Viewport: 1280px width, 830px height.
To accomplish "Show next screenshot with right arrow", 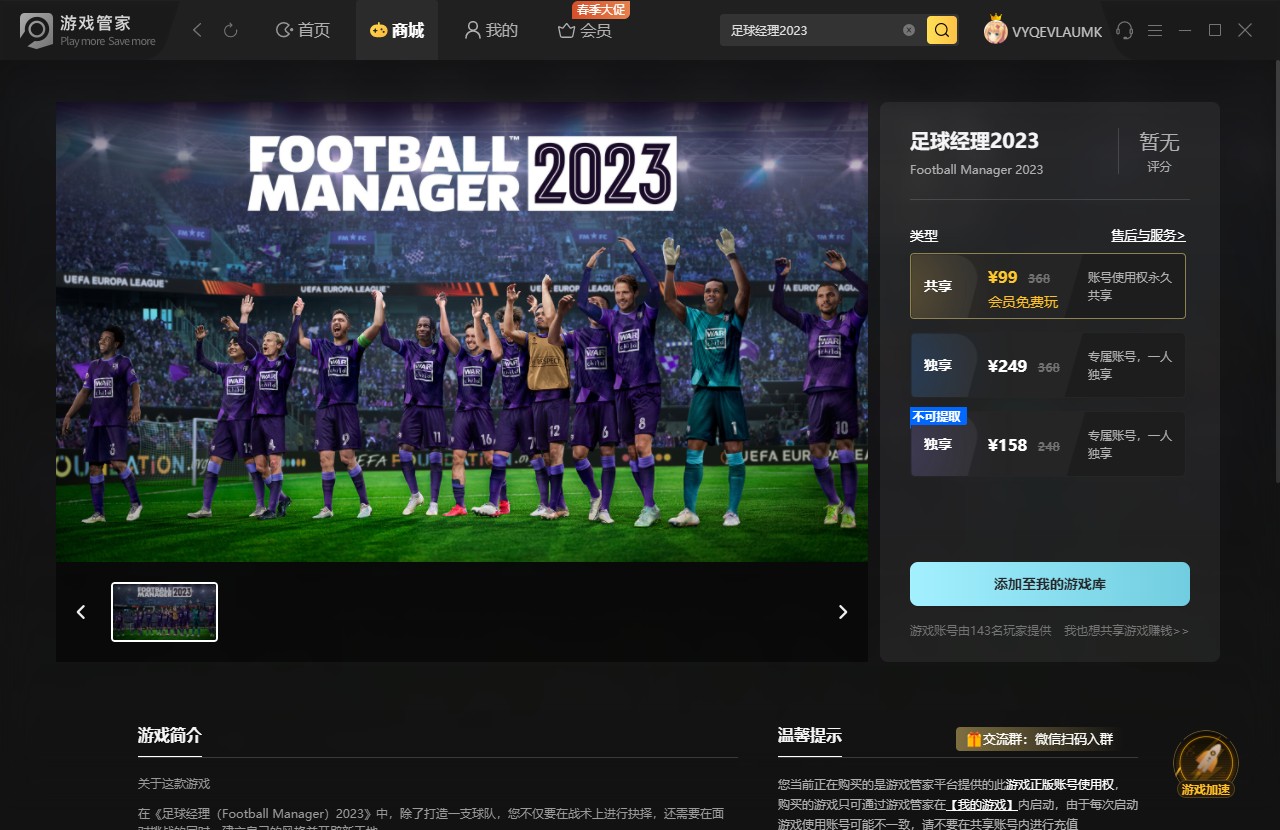I will click(843, 612).
